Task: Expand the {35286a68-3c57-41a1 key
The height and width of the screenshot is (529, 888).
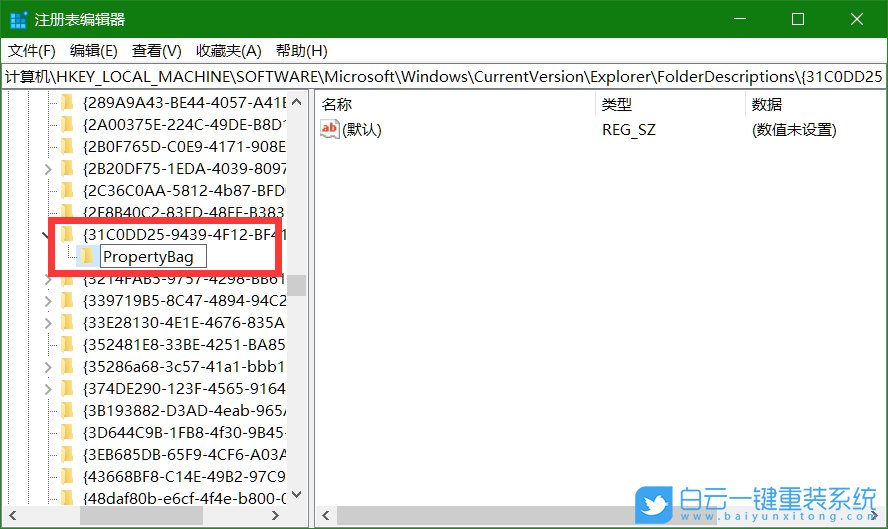Action: (48, 367)
